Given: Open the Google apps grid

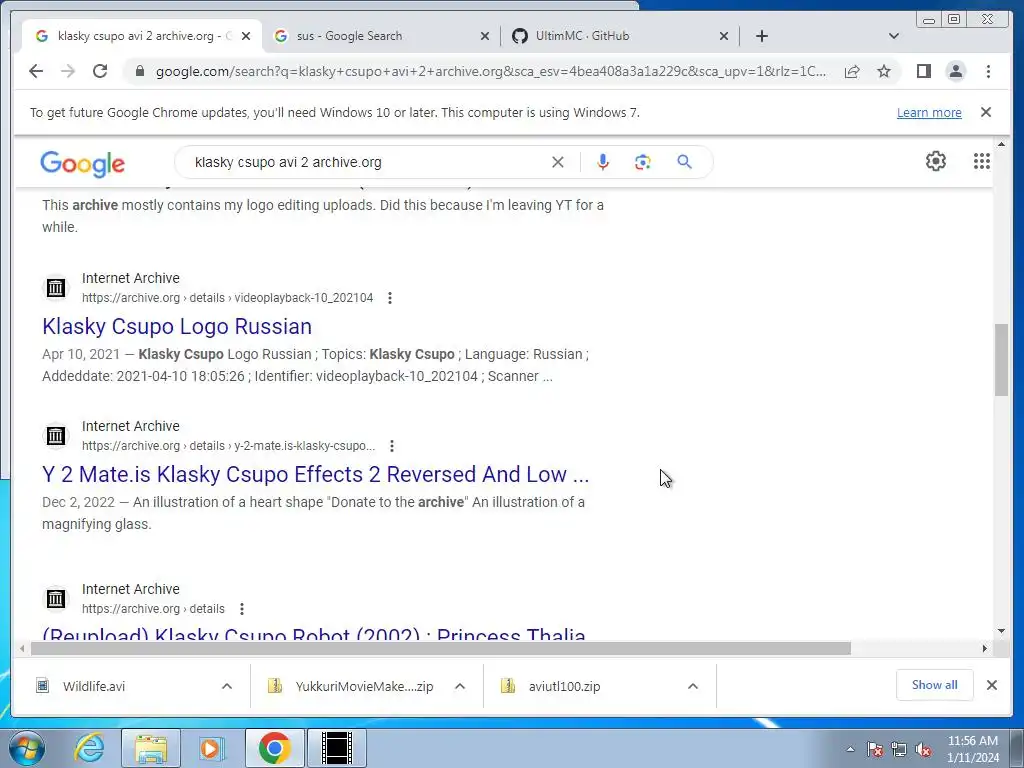Looking at the screenshot, I should [982, 161].
